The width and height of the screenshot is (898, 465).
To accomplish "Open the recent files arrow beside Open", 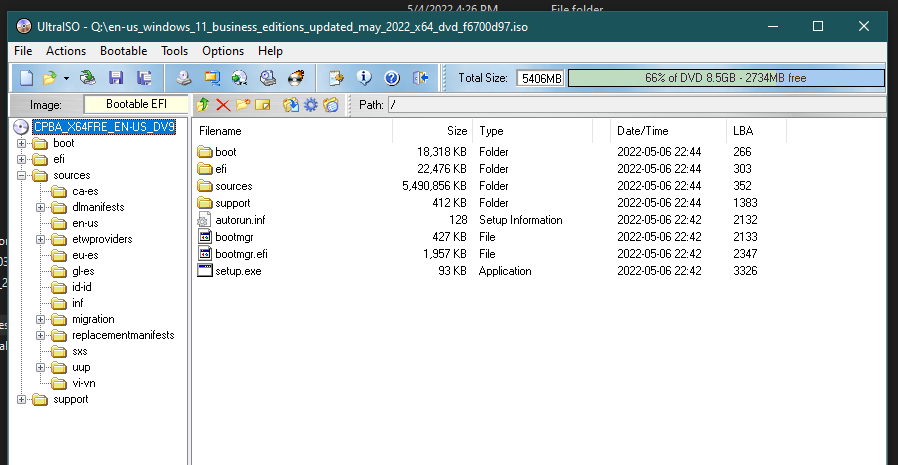I will 66,78.
